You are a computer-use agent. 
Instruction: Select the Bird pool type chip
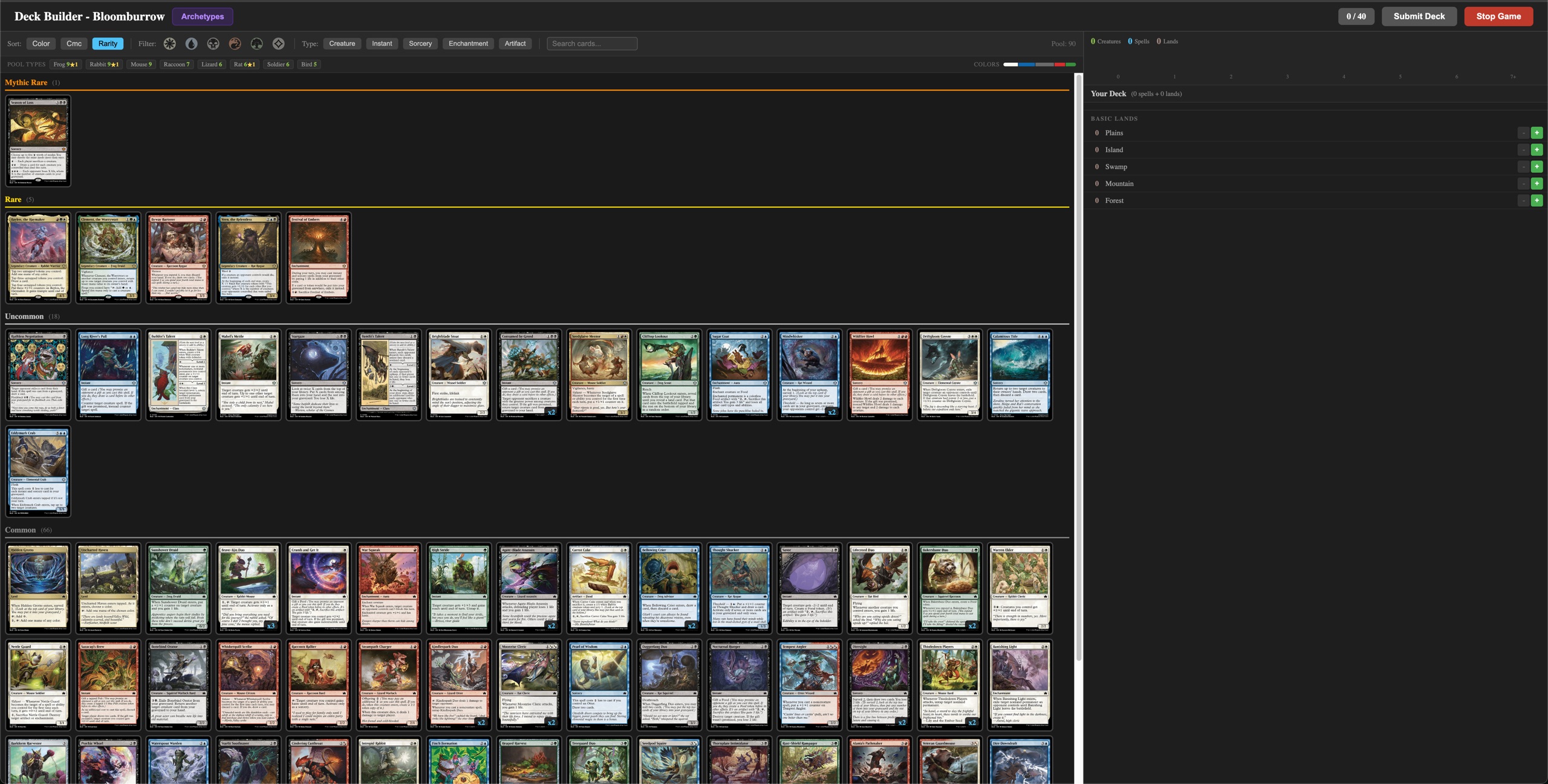[309, 64]
